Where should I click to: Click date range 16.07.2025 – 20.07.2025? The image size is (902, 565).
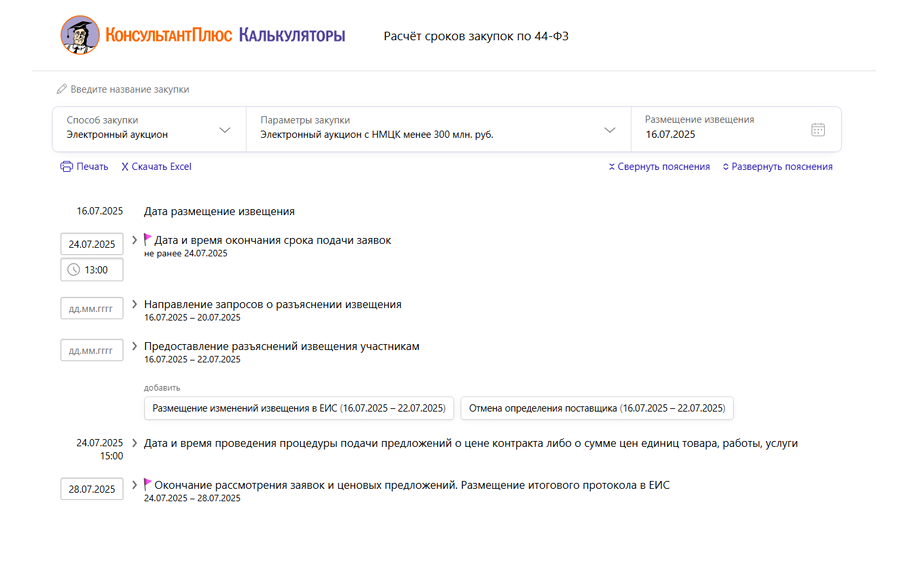(x=192, y=318)
